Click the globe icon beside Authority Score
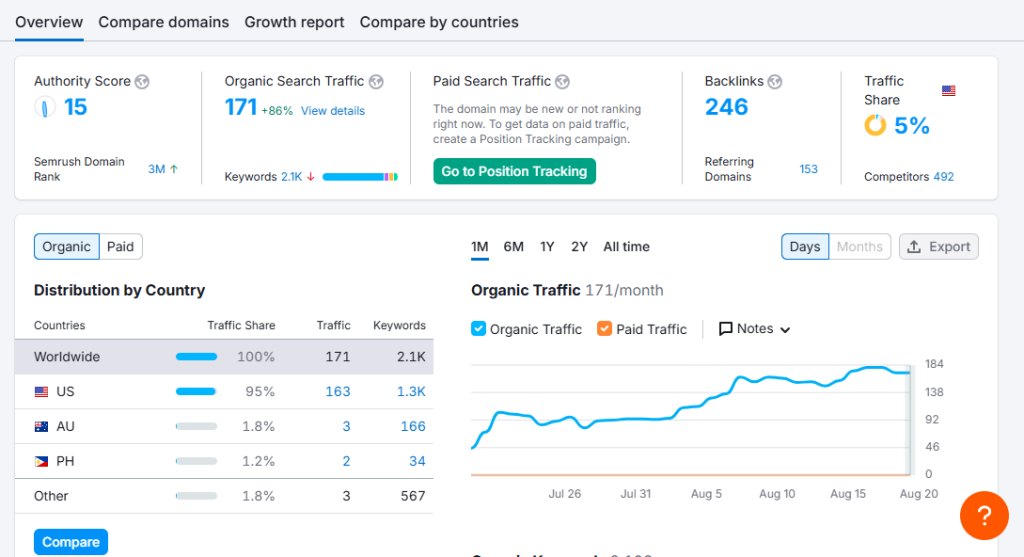 [x=142, y=82]
